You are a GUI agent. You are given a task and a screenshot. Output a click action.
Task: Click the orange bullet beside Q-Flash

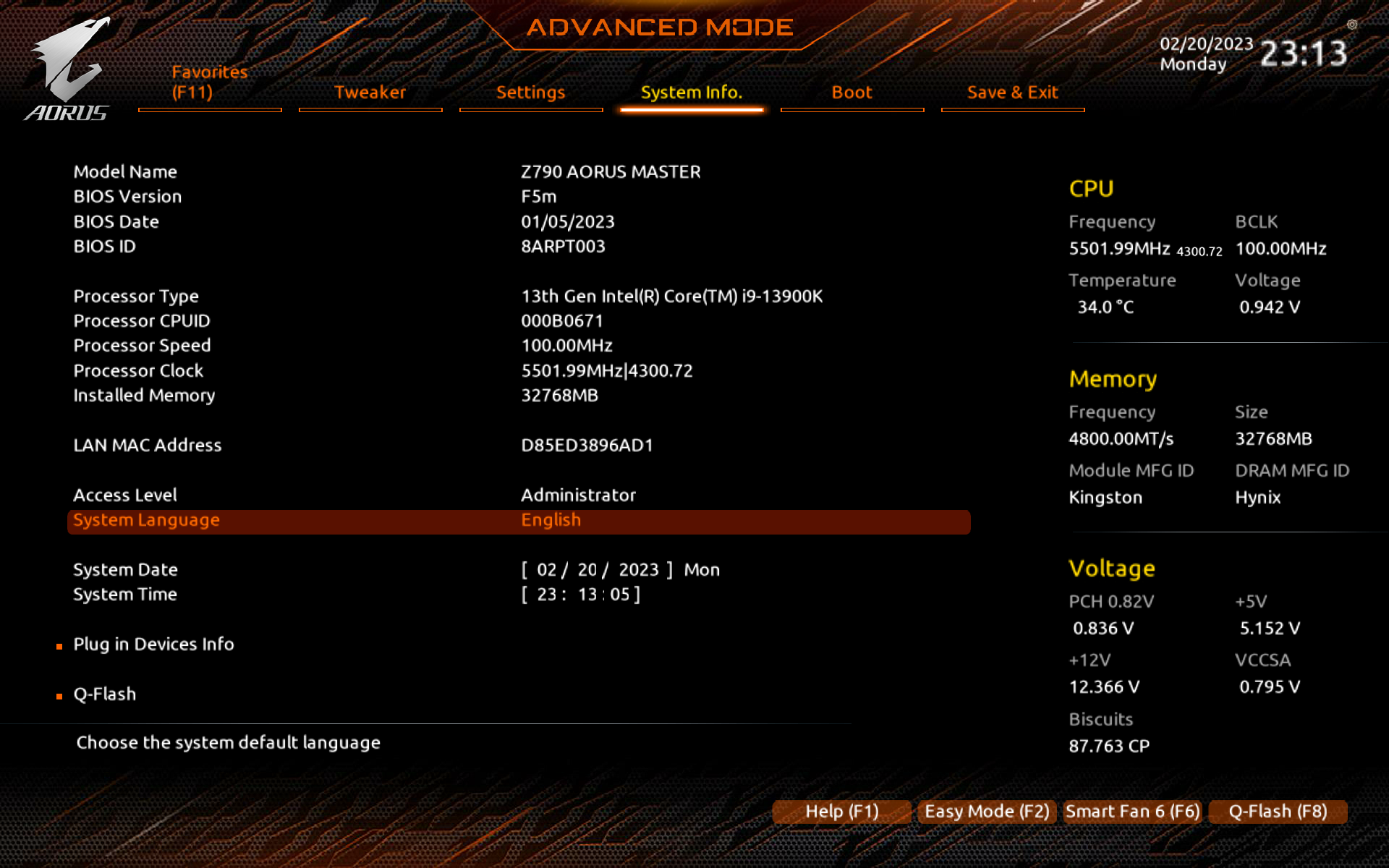coord(59,696)
